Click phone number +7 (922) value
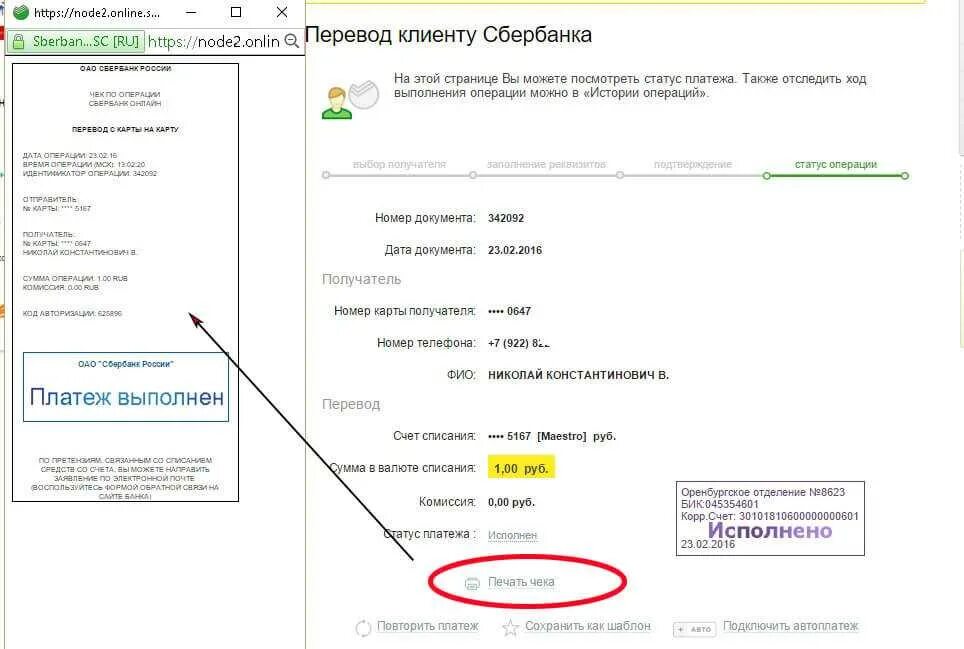Screen dimensions: 964x649 tap(518, 343)
